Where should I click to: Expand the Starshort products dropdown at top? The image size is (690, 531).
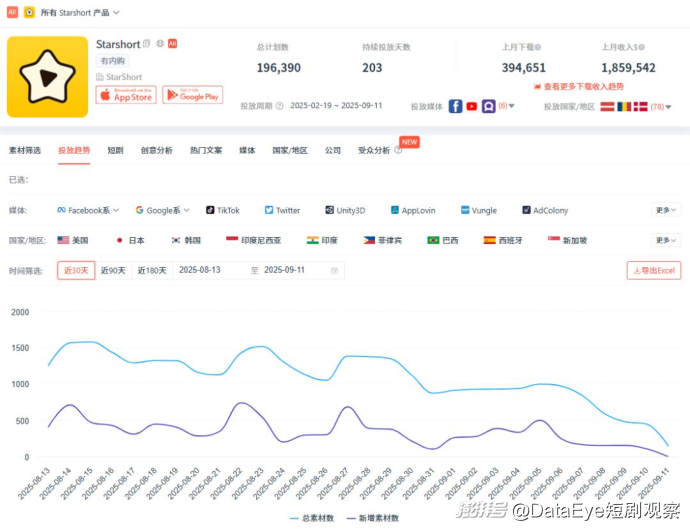80,13
